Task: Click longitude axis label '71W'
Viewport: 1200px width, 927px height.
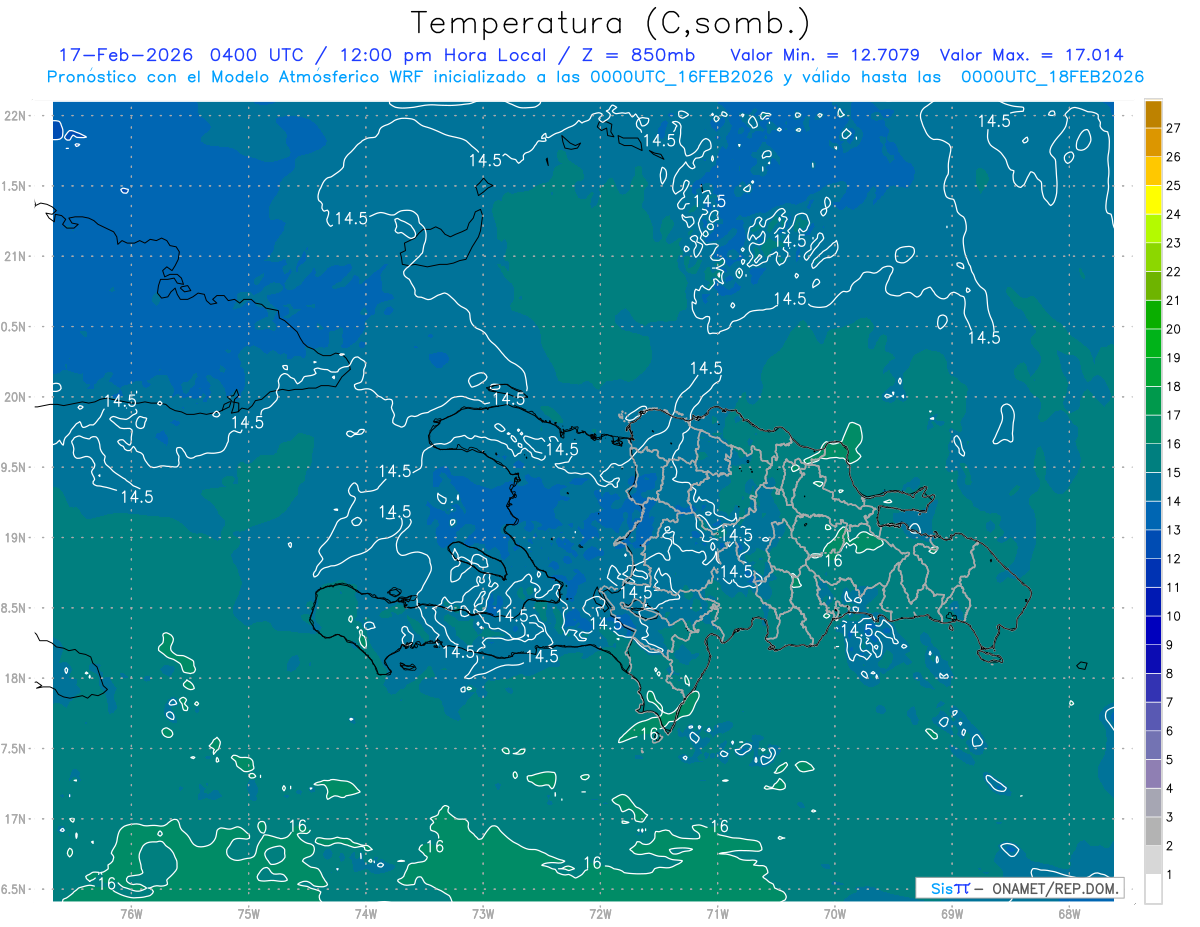Action: [717, 913]
